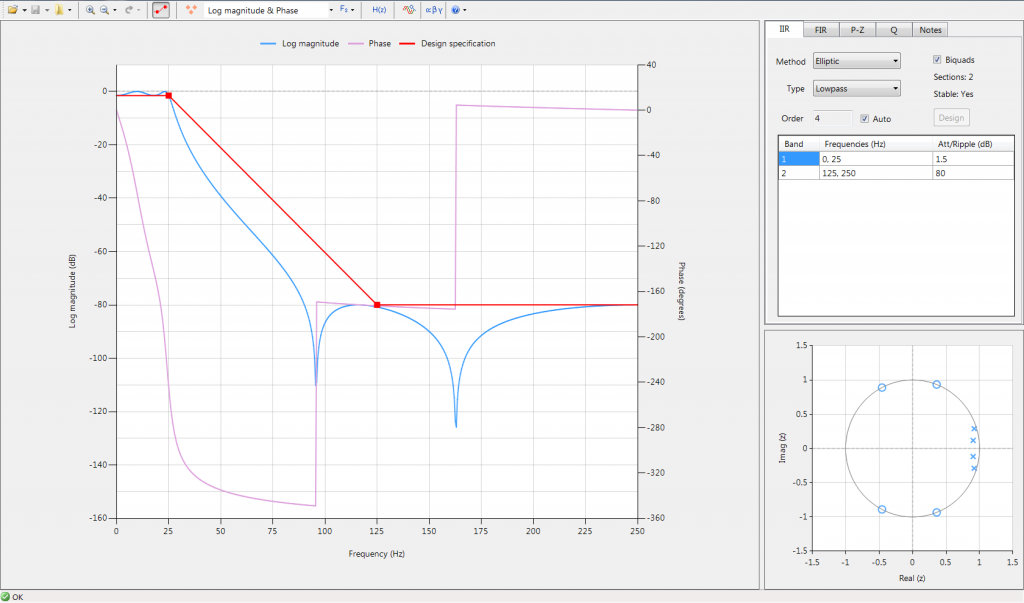Image resolution: width=1024 pixels, height=603 pixels.
Task: Switch to the P-Z tab
Action: point(857,30)
